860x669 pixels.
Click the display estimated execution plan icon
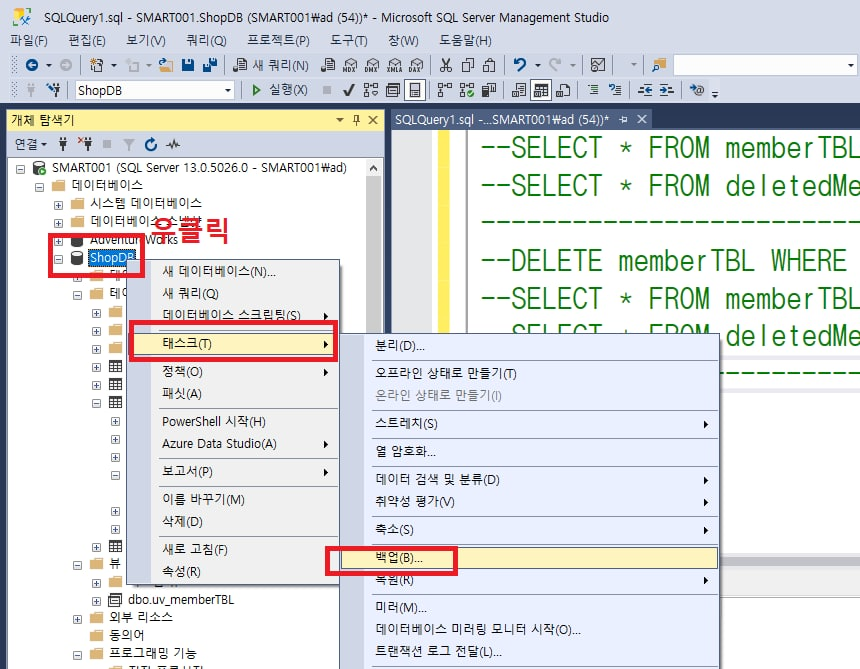click(x=371, y=90)
